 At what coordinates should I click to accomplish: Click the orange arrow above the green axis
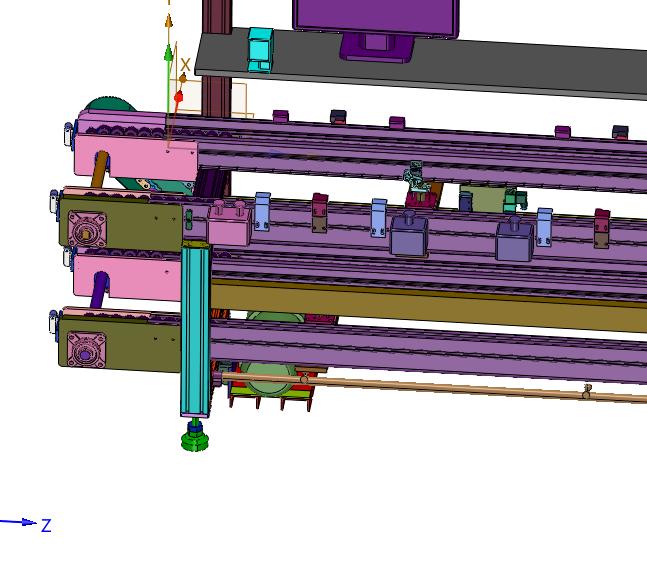pyautogui.click(x=168, y=21)
